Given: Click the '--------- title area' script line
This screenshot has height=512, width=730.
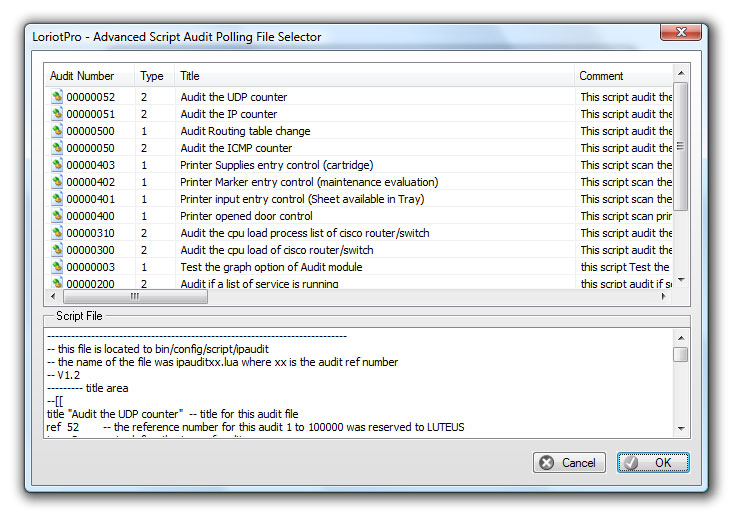Looking at the screenshot, I should pos(88,388).
